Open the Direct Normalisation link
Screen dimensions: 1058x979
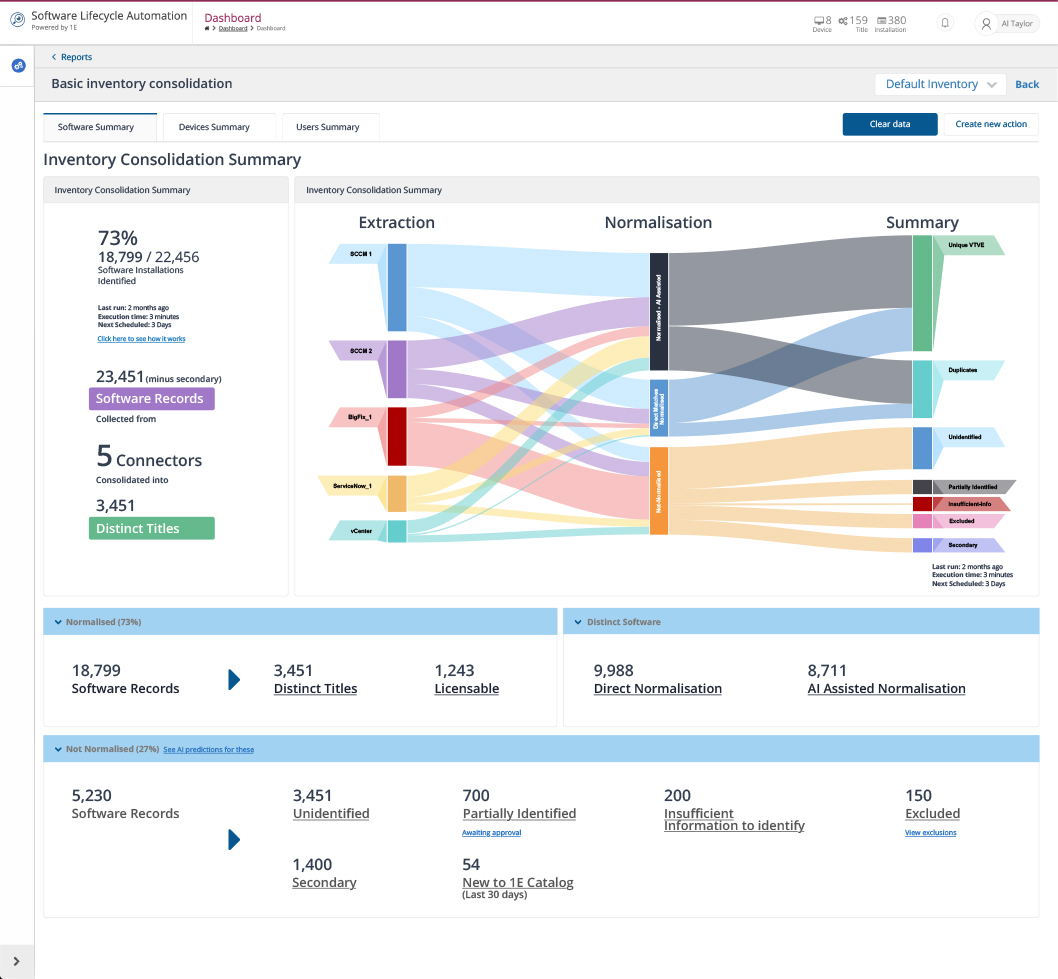[x=658, y=688]
